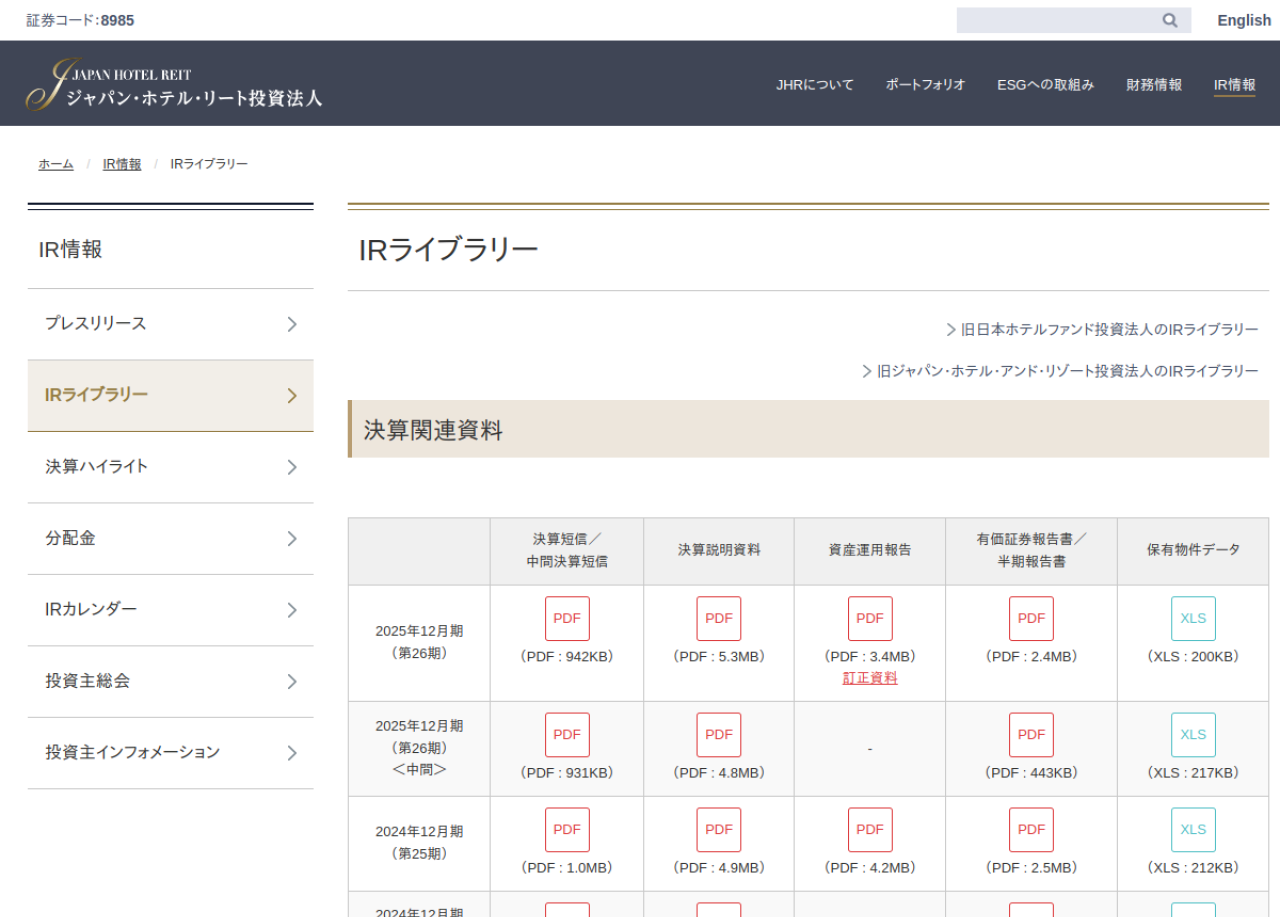Open 2024年12月期 第25期 決算説明資料 PDF 4.9MB
This screenshot has width=1280, height=917.
[719, 829]
